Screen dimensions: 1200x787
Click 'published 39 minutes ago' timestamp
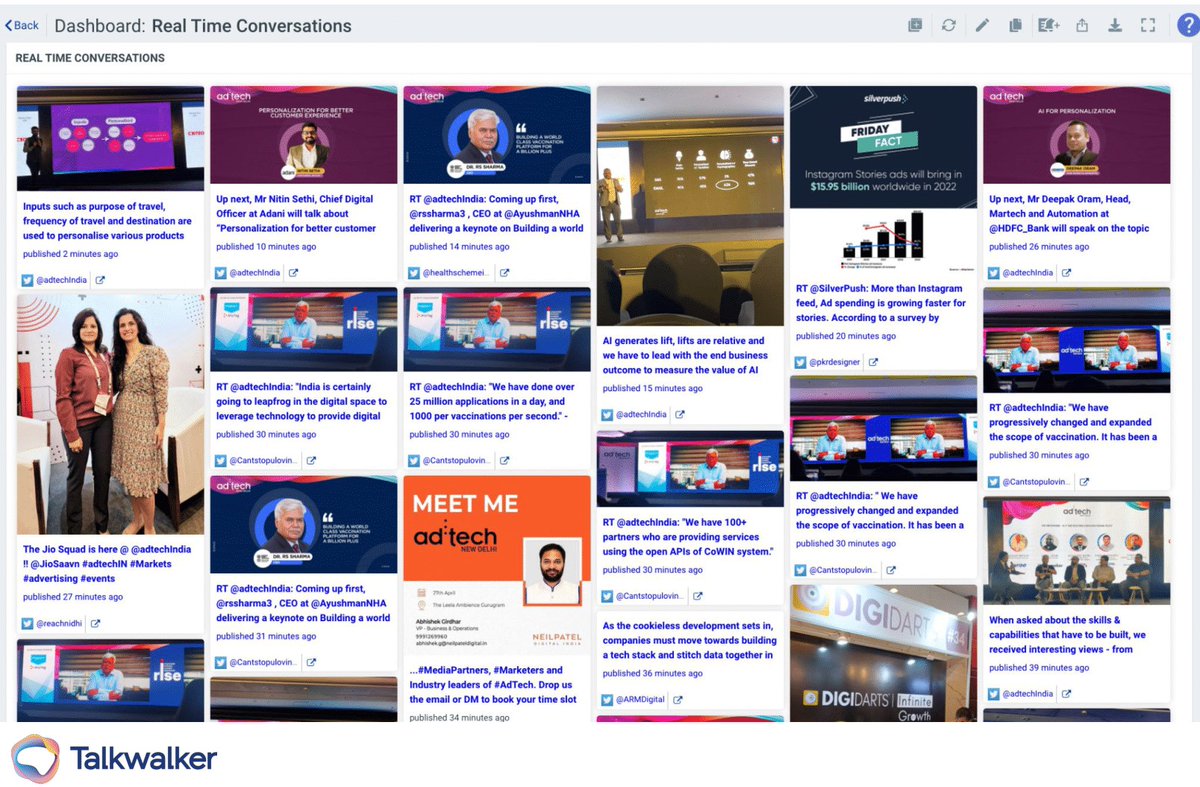tap(1039, 668)
